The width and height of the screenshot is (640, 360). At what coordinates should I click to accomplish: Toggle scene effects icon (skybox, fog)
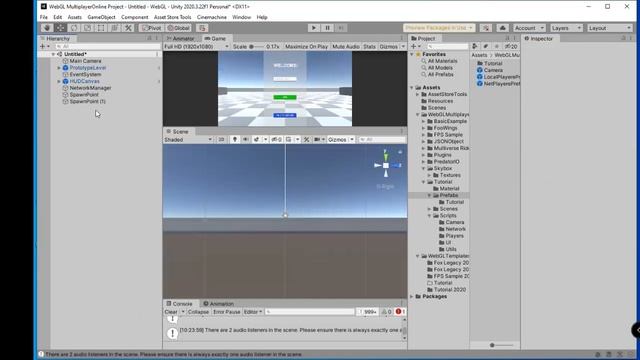(256, 140)
